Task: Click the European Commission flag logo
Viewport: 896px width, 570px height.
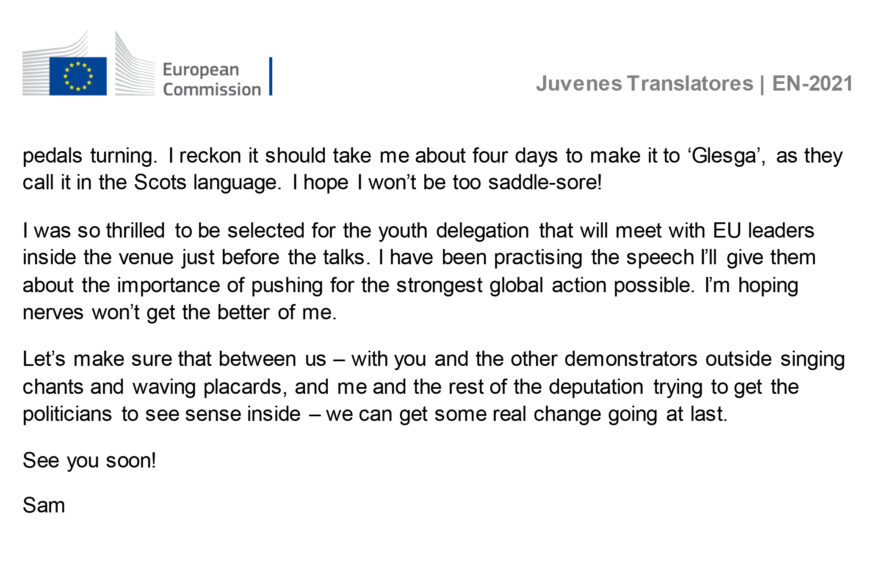Action: 78,76
